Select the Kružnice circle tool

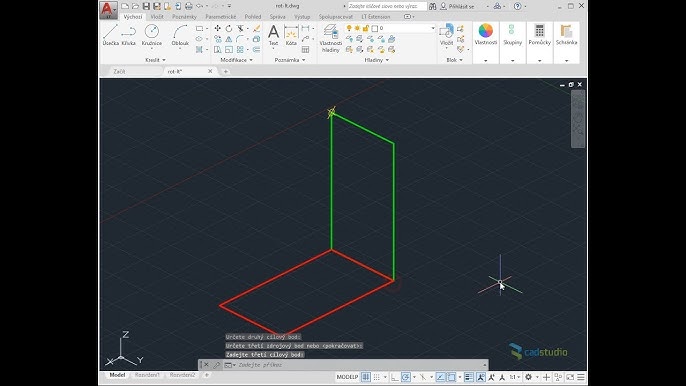coord(152,35)
